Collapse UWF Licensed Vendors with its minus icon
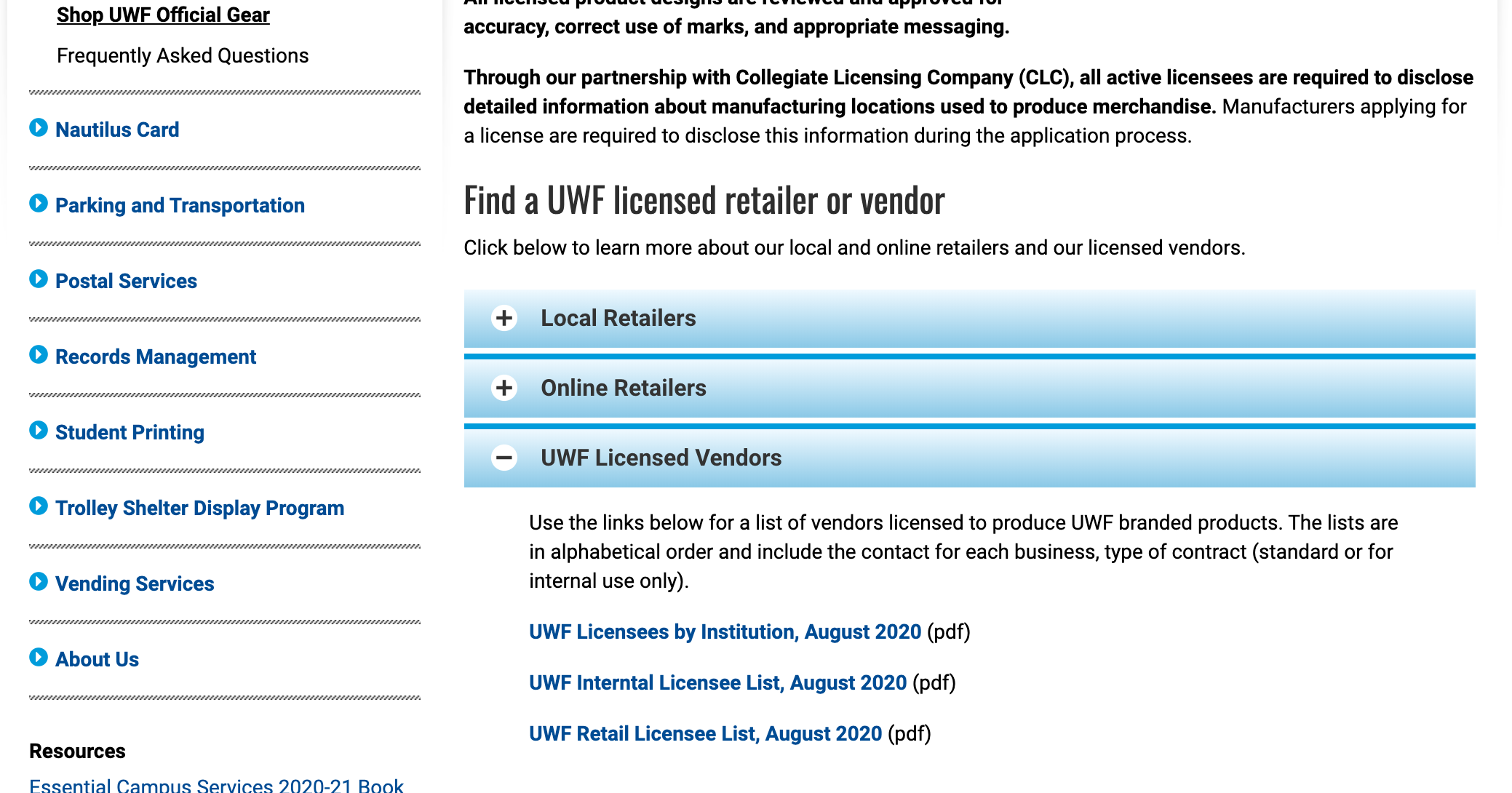Viewport: 1512px width, 793px height. coord(504,458)
